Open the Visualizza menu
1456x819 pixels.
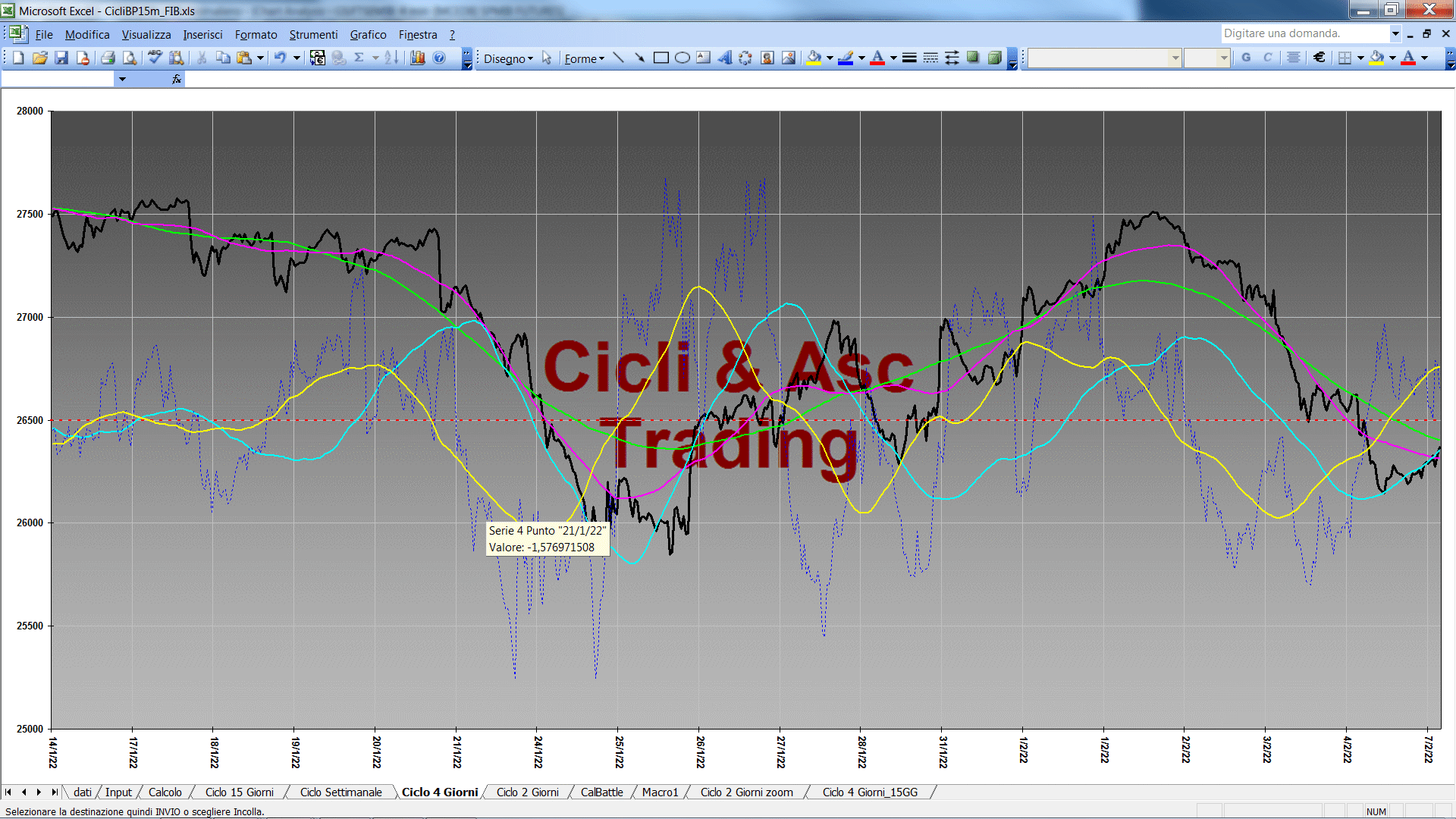[146, 34]
